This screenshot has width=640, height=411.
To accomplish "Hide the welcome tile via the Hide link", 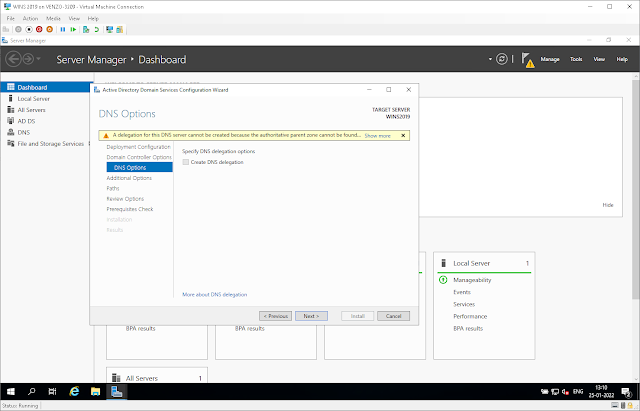I will click(x=608, y=205).
